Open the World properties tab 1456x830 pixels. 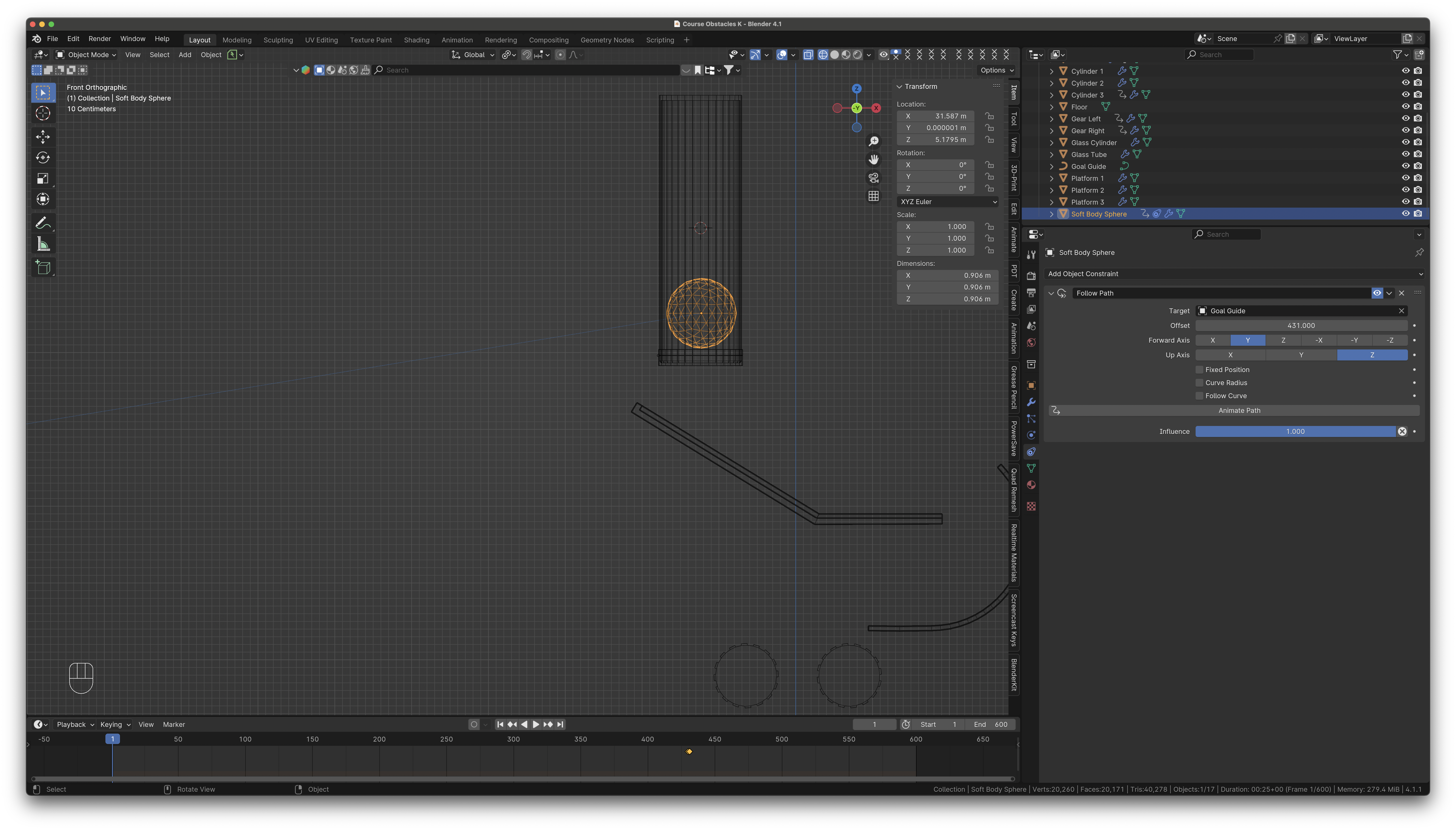[1031, 343]
